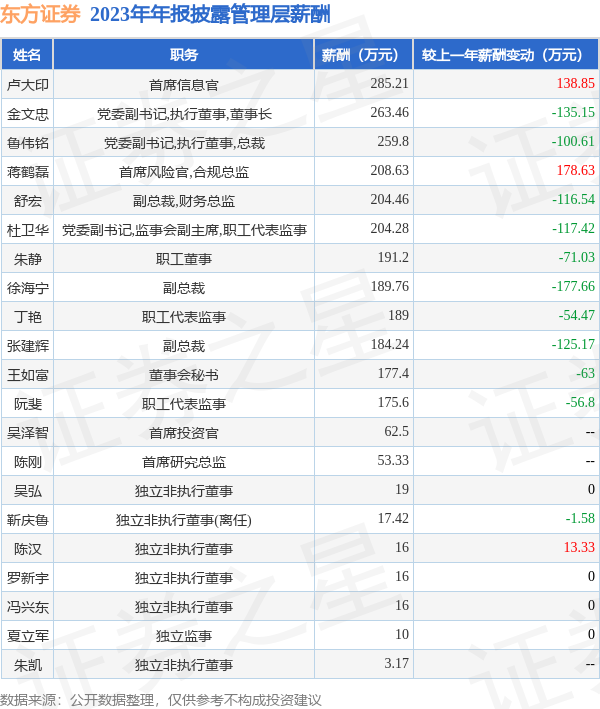Select the name 吴弘
This screenshot has width=600, height=709.
[x=28, y=491]
